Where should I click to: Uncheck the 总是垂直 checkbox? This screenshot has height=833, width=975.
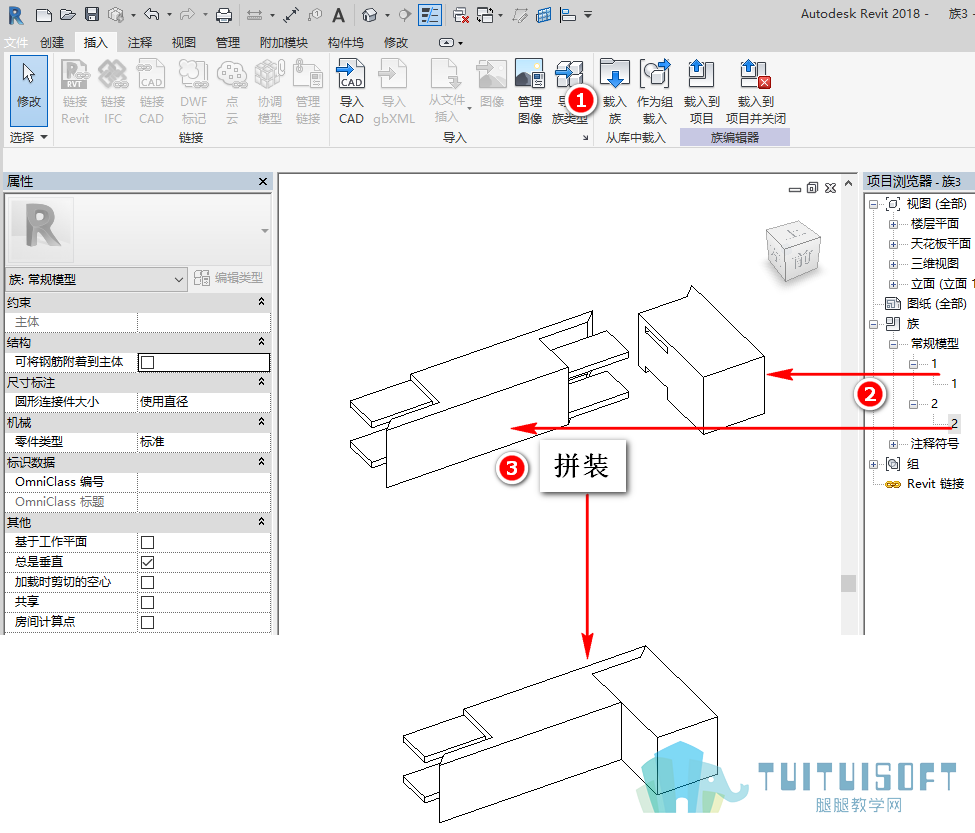coord(147,562)
